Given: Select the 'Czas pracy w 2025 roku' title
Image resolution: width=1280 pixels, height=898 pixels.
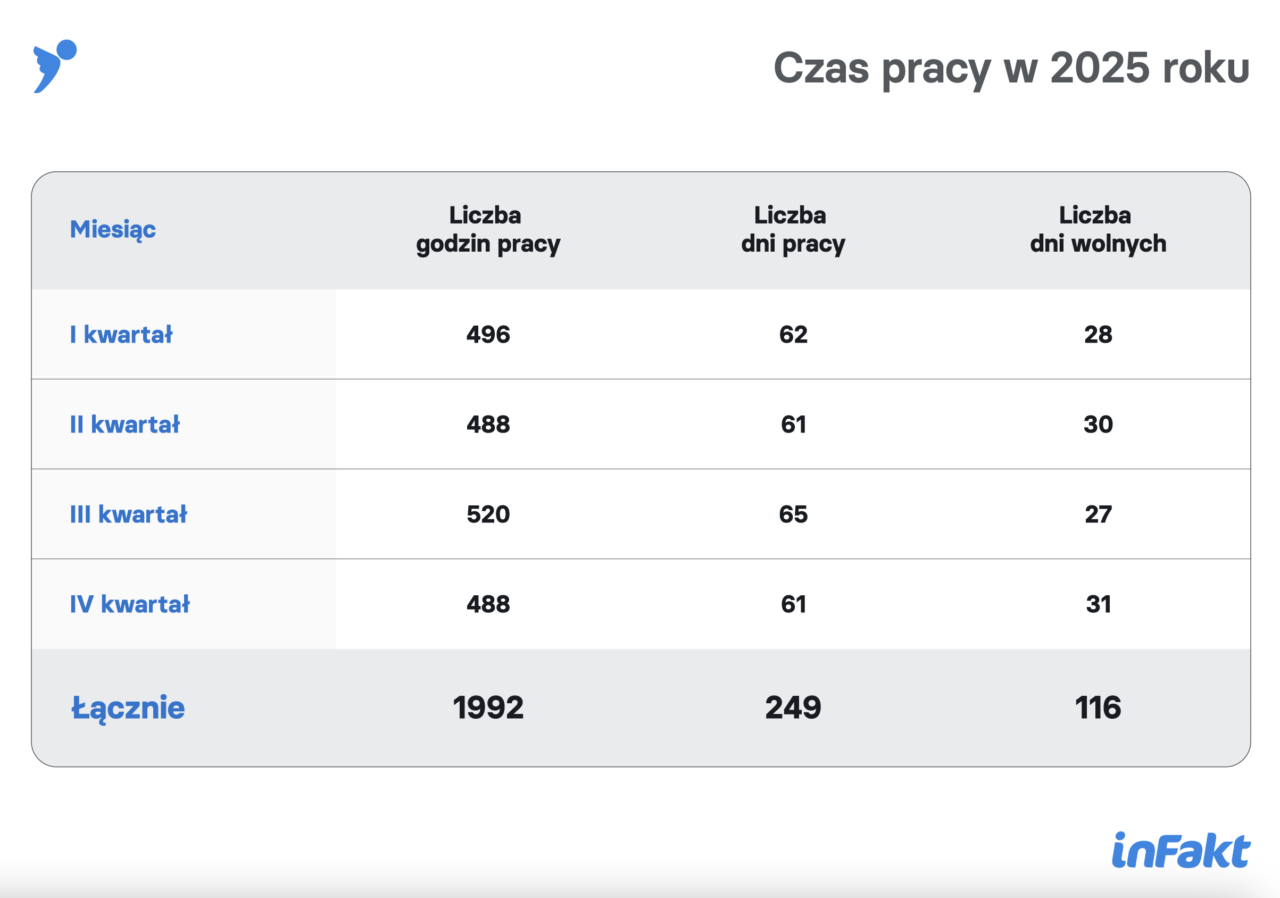Looking at the screenshot, I should point(1012,70).
